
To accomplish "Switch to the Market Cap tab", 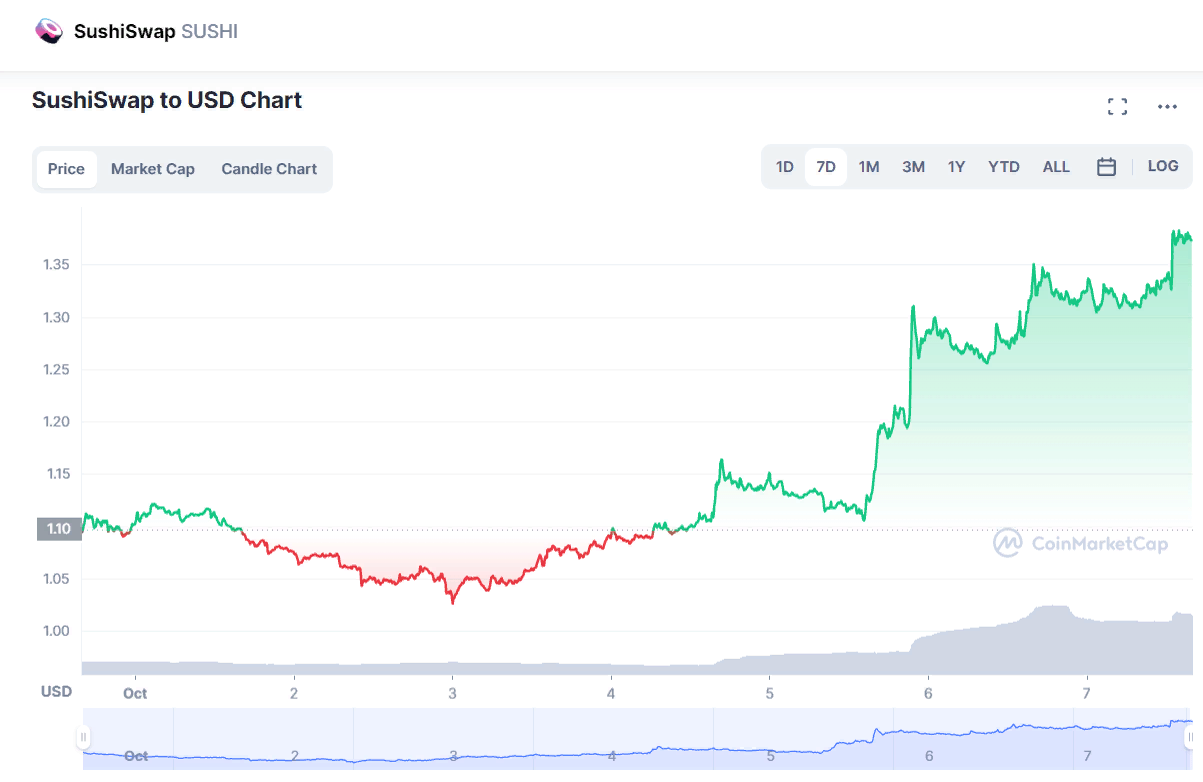I will [x=153, y=169].
